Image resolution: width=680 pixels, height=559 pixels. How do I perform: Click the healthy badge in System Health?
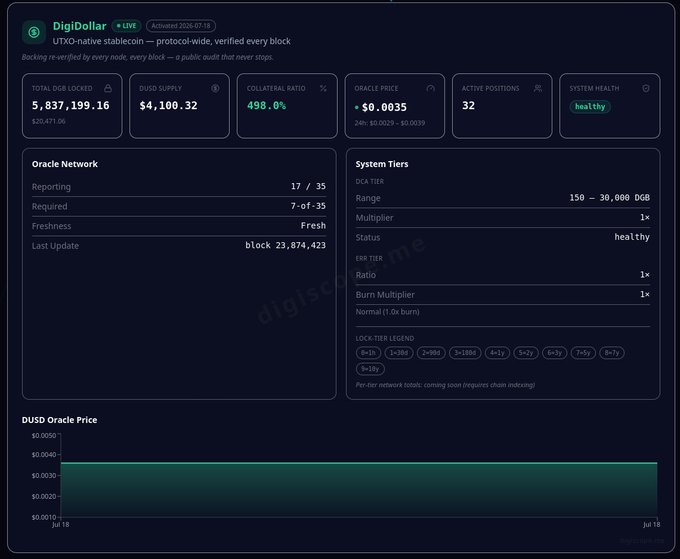pyautogui.click(x=590, y=107)
